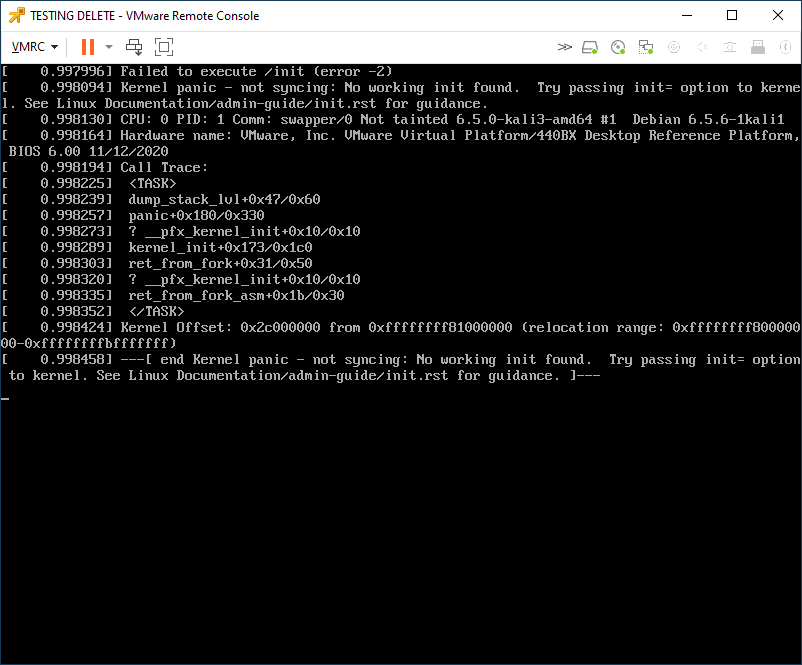Screen dimensions: 802x665
Task: Open the VMRC menu
Action: point(34,47)
